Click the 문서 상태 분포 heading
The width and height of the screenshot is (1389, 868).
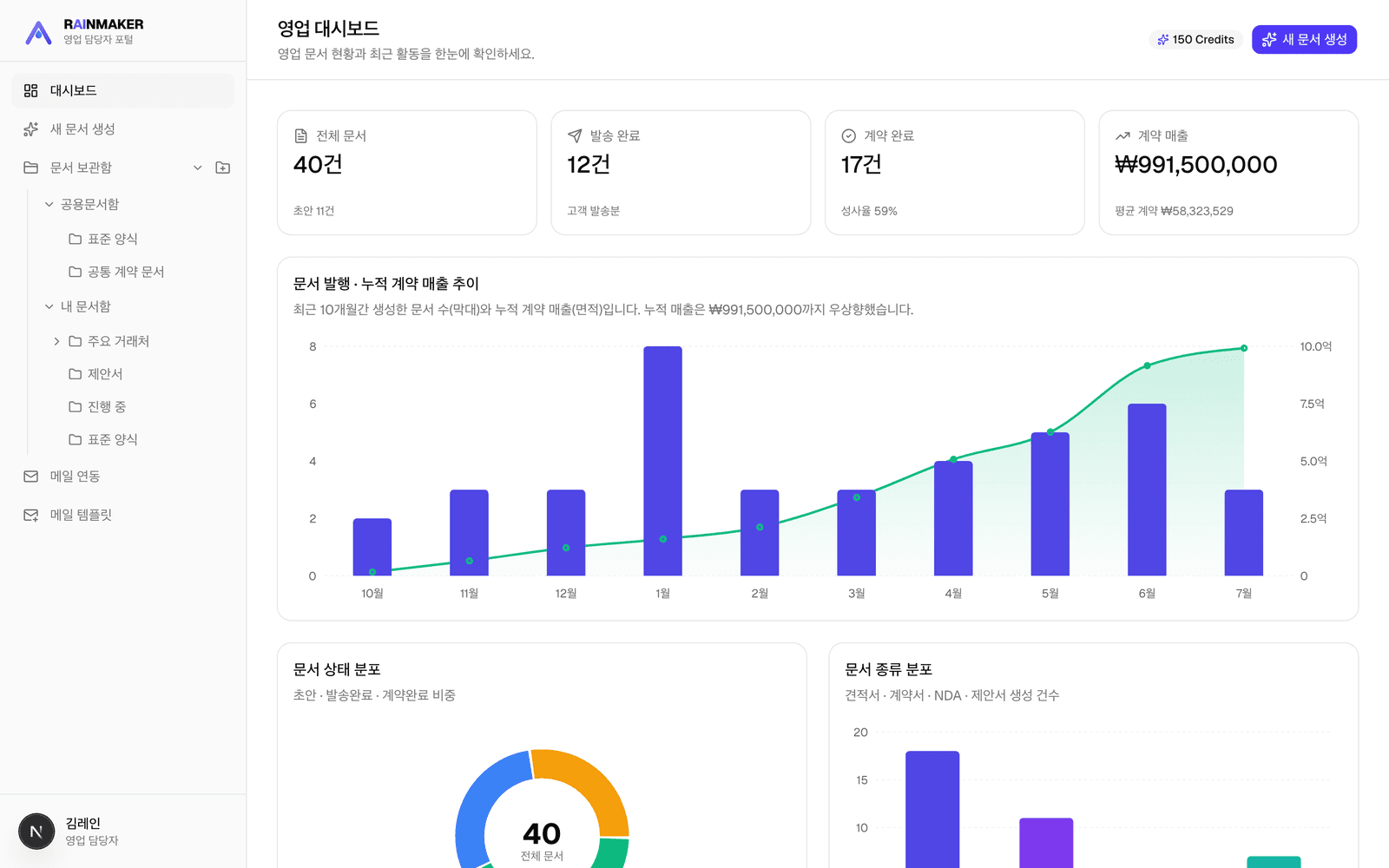337,669
